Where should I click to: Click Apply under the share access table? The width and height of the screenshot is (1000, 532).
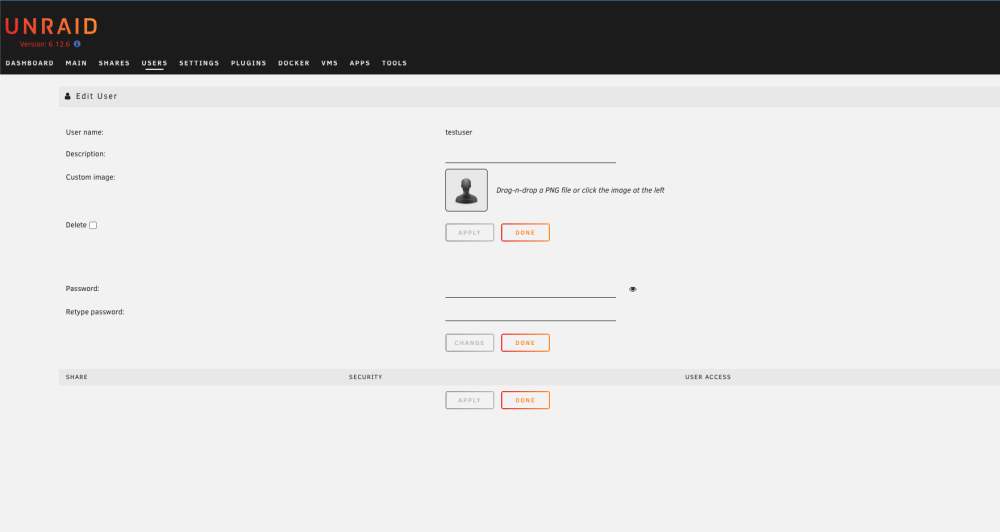click(469, 400)
